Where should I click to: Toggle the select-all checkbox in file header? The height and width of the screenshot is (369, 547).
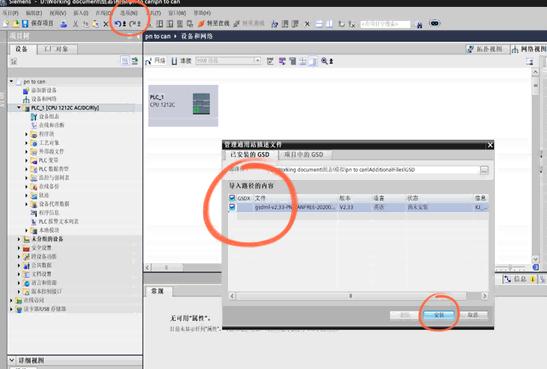pos(232,198)
